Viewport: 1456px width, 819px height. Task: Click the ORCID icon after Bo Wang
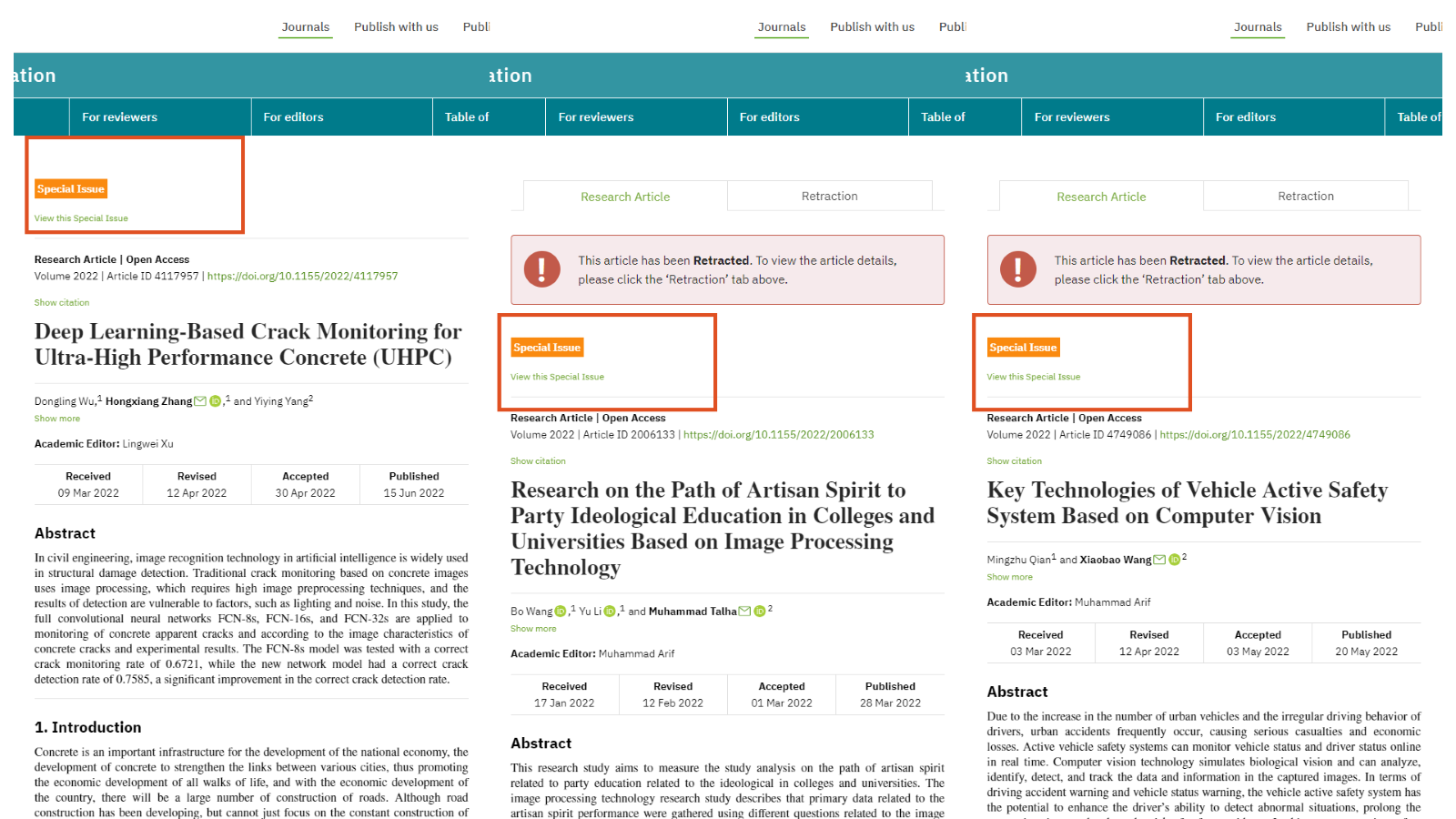click(x=561, y=612)
